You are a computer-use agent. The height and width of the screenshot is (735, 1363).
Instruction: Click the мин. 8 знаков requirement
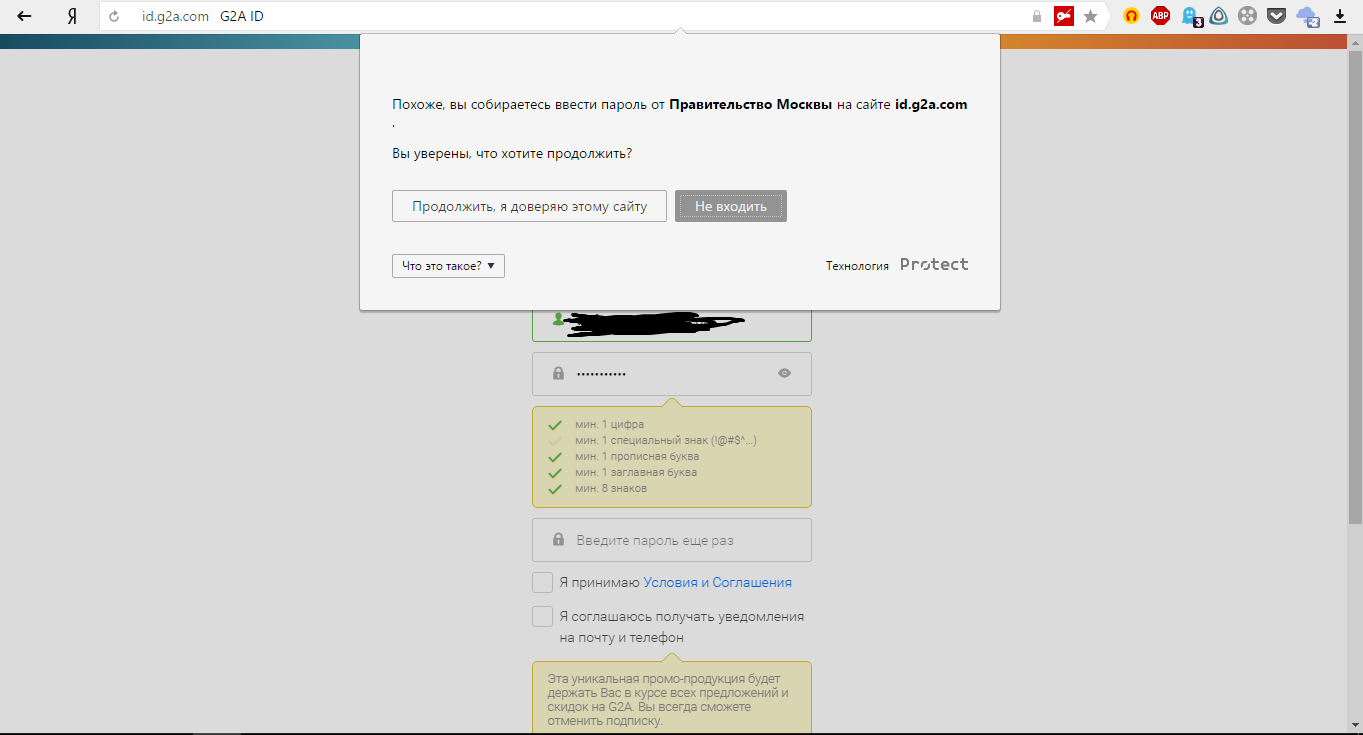coord(611,488)
